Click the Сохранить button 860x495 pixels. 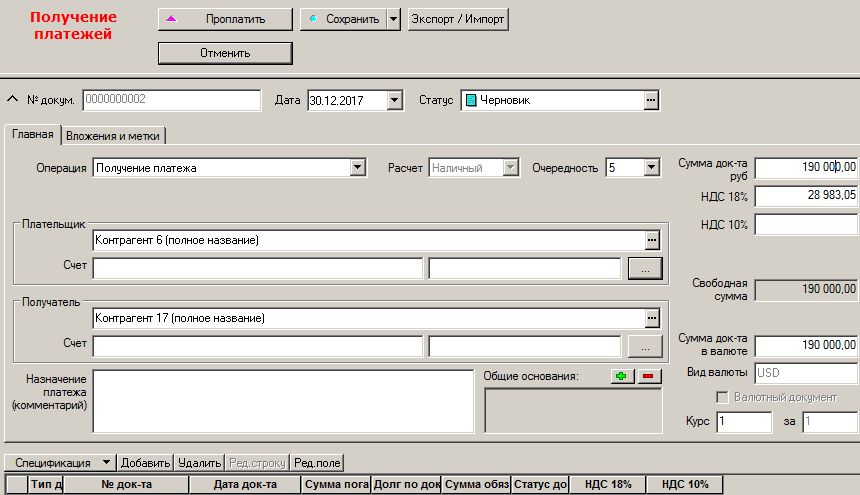(x=343, y=19)
